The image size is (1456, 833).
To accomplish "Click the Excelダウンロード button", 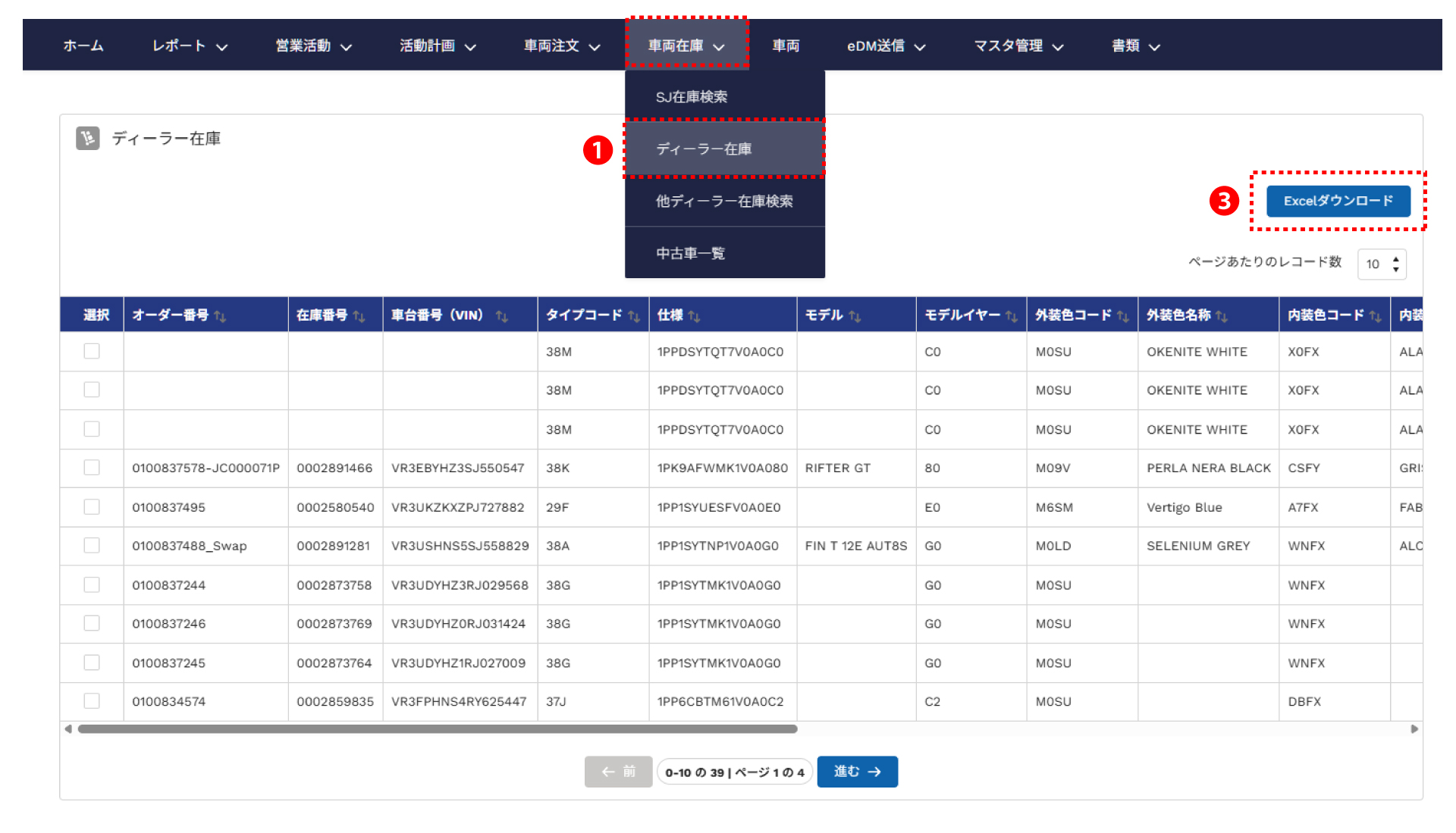I will click(1338, 201).
